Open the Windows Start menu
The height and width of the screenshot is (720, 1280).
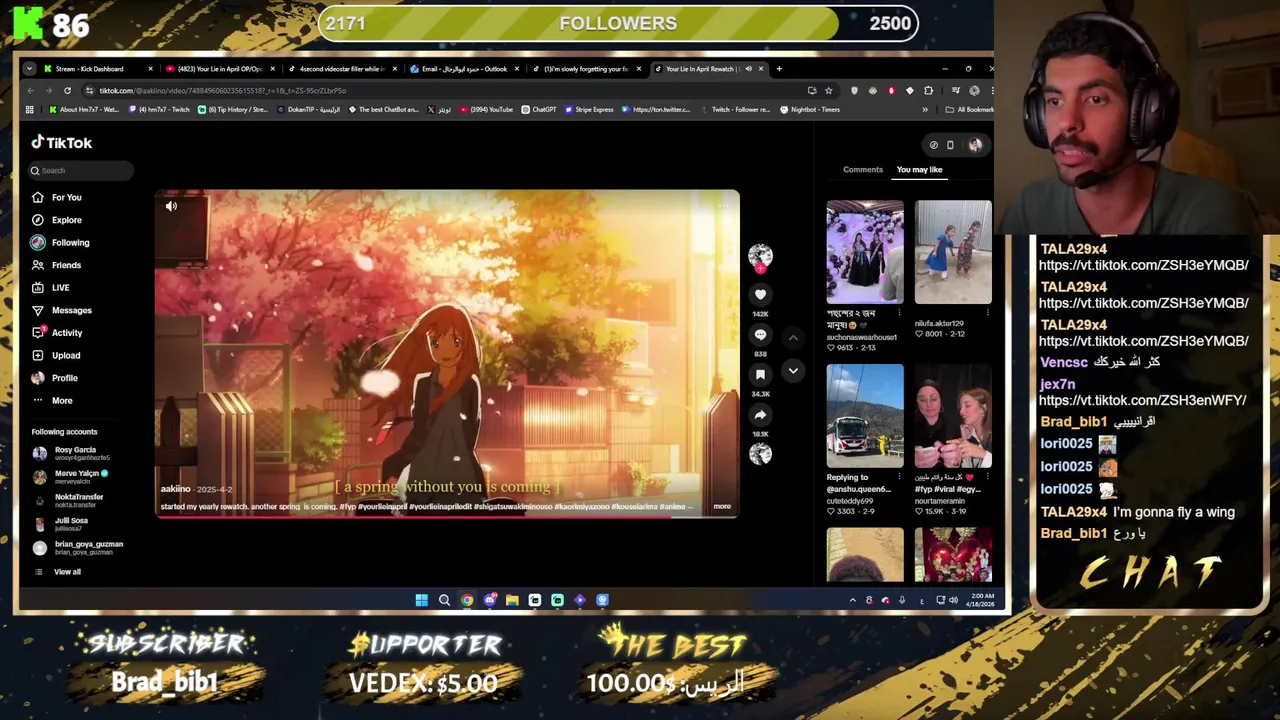[x=421, y=600]
